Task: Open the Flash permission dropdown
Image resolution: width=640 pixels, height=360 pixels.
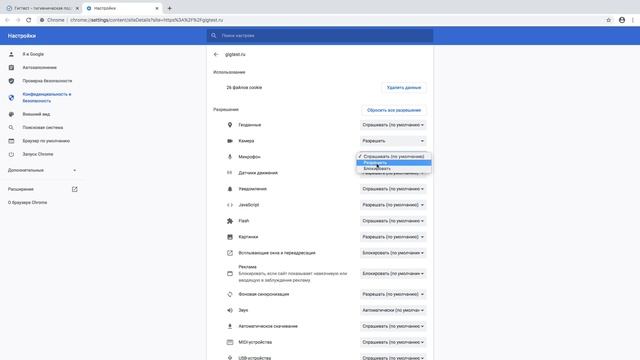Action: tap(393, 221)
